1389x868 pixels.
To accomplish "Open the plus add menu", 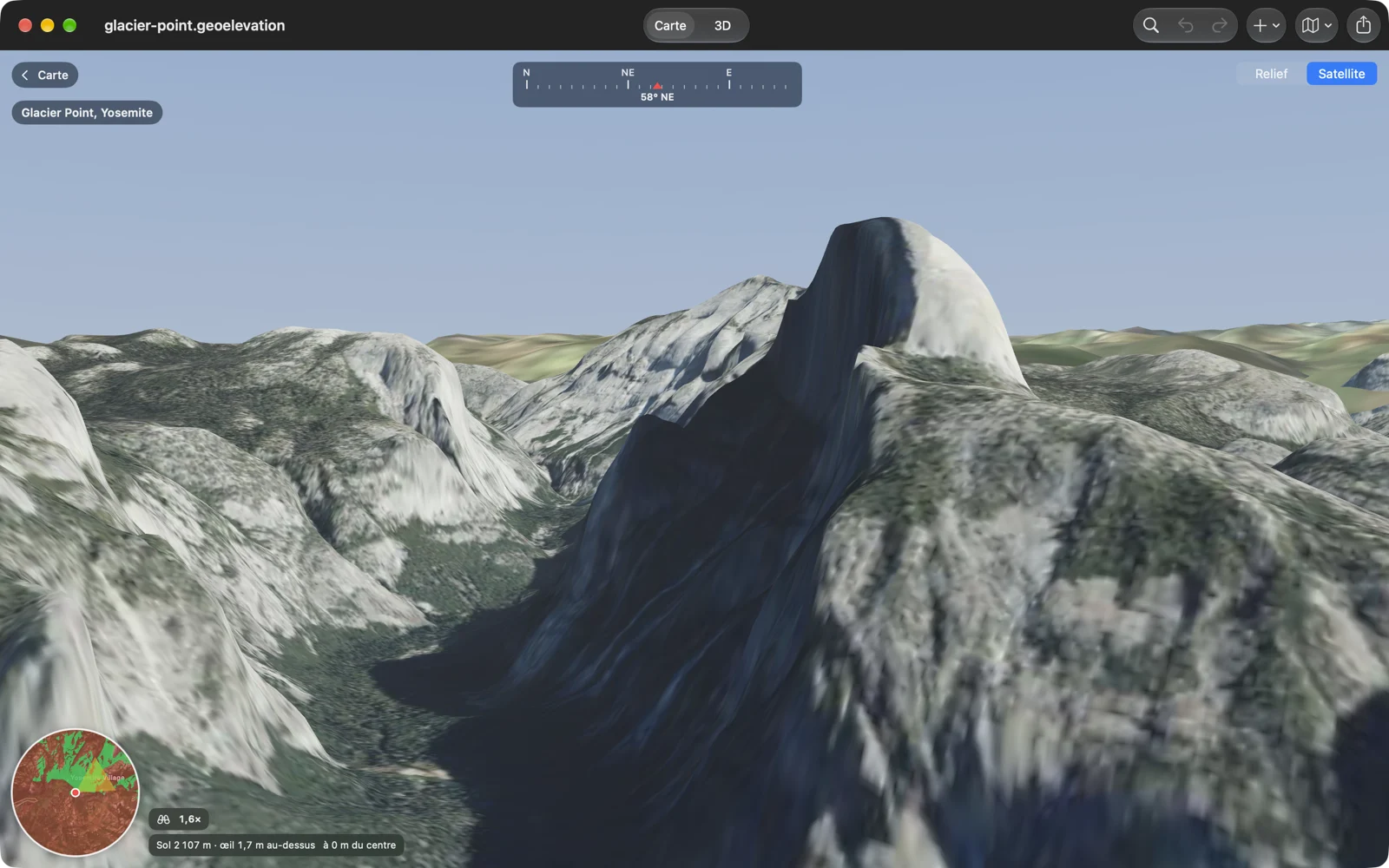I will coord(1266,25).
